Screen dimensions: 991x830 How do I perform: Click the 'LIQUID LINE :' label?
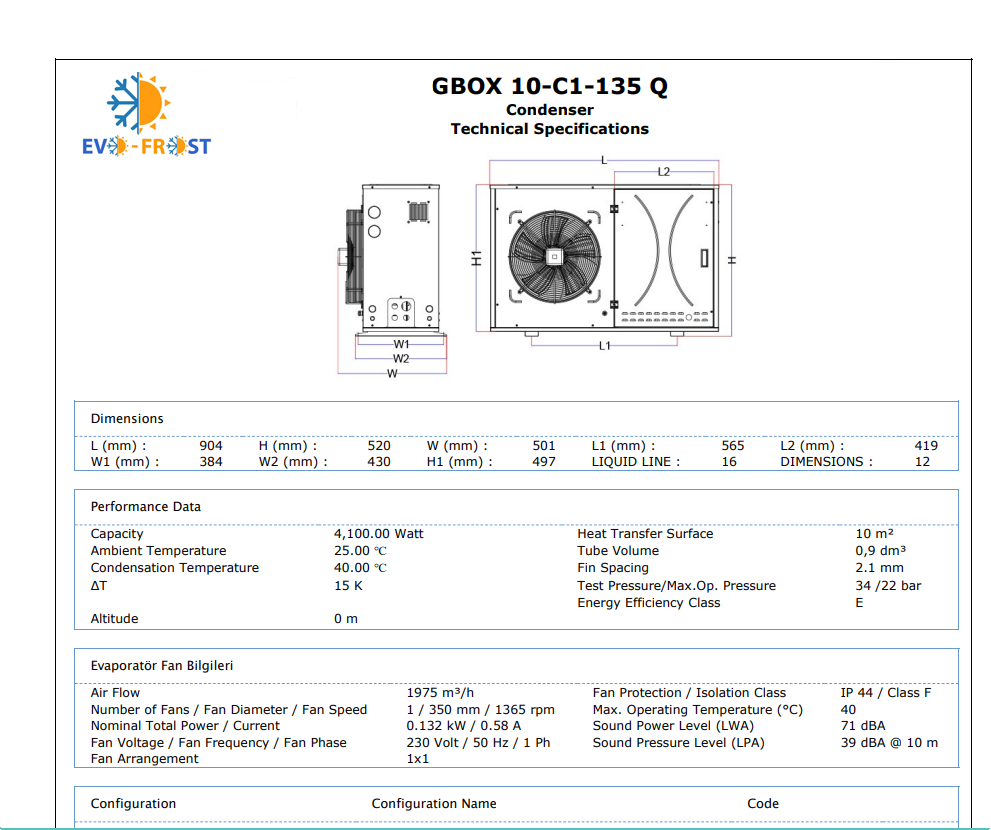(636, 462)
